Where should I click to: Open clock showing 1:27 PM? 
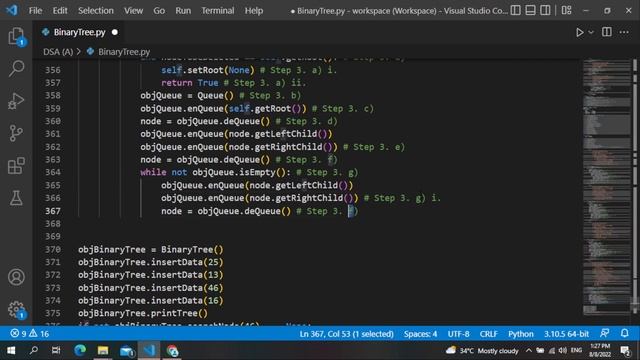(x=600, y=351)
